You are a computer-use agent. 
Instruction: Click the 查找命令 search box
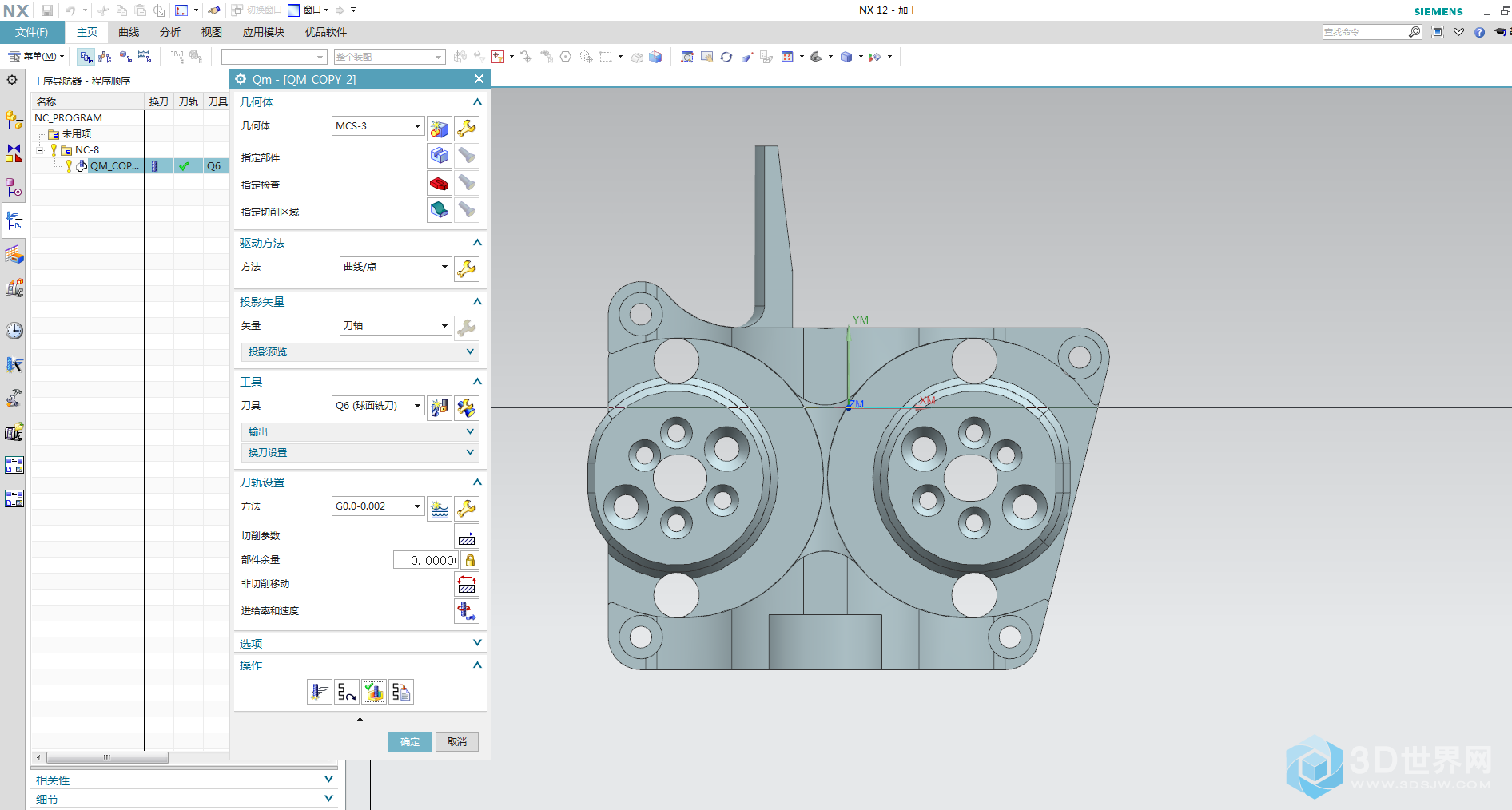pos(1366,32)
